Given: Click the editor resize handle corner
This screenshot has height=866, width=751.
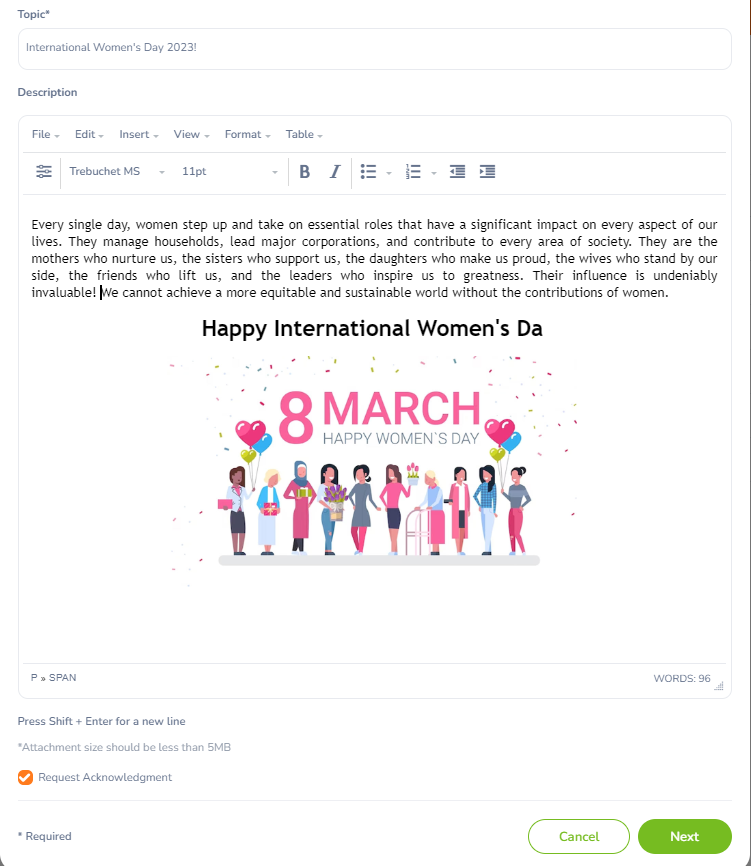Looking at the screenshot, I should [x=718, y=685].
